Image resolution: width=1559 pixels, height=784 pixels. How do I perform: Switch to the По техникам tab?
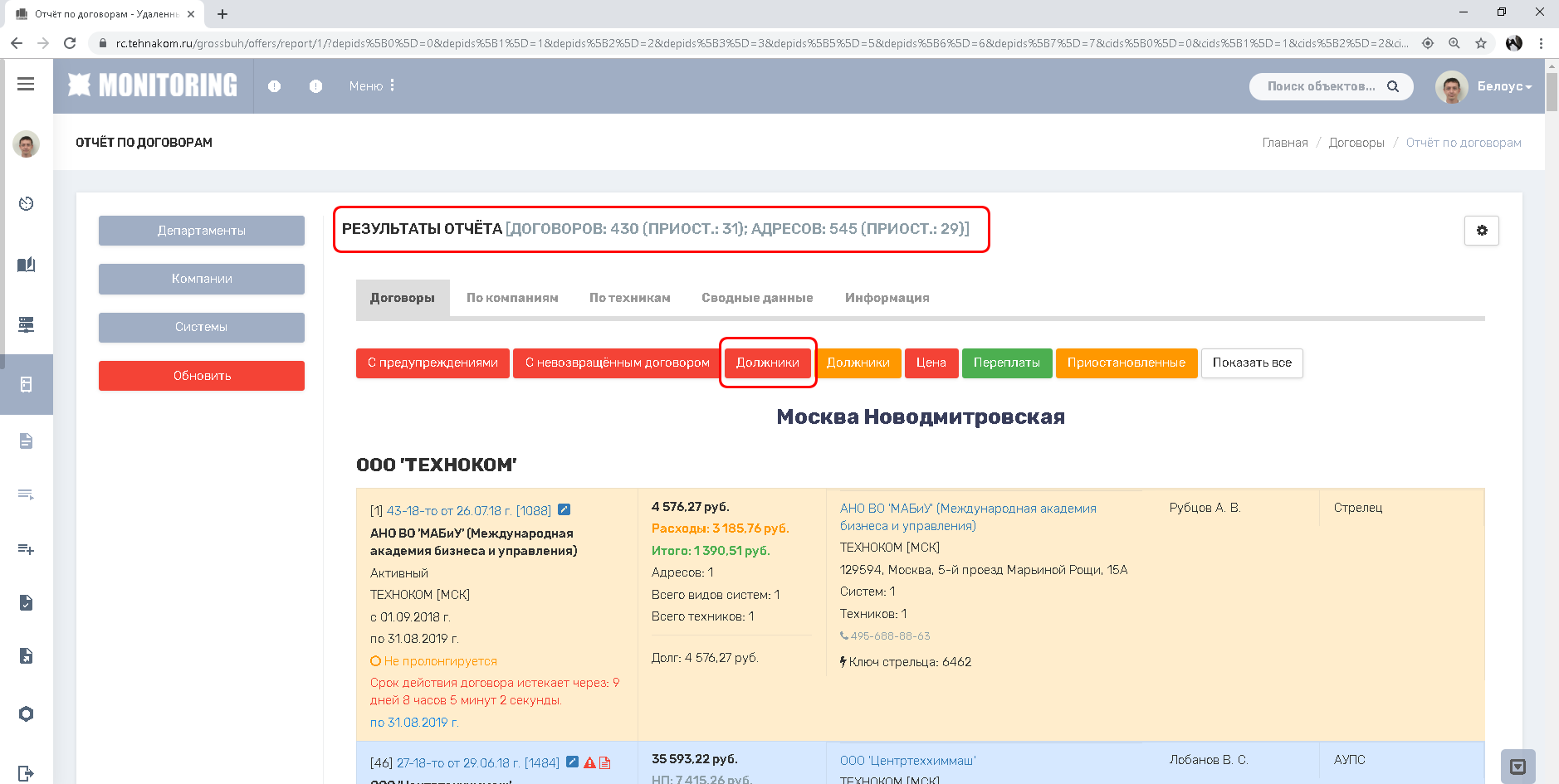pyautogui.click(x=630, y=298)
